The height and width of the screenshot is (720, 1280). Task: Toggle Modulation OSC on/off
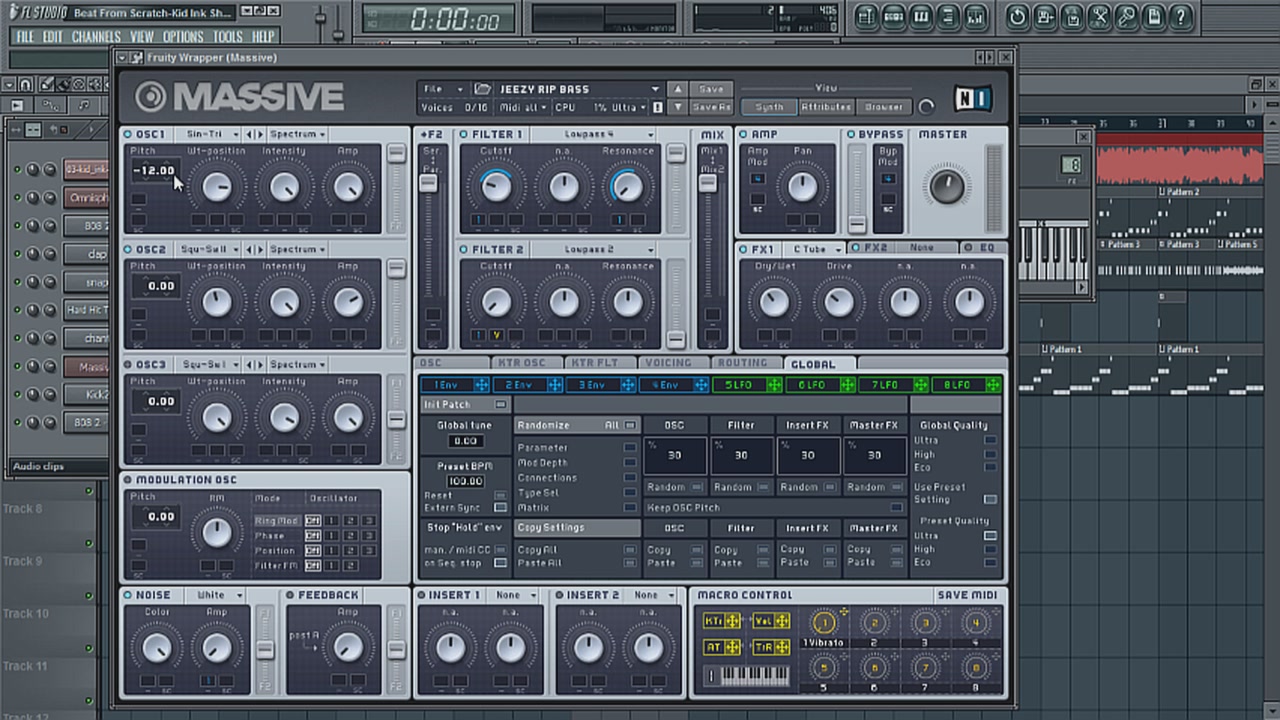129,480
